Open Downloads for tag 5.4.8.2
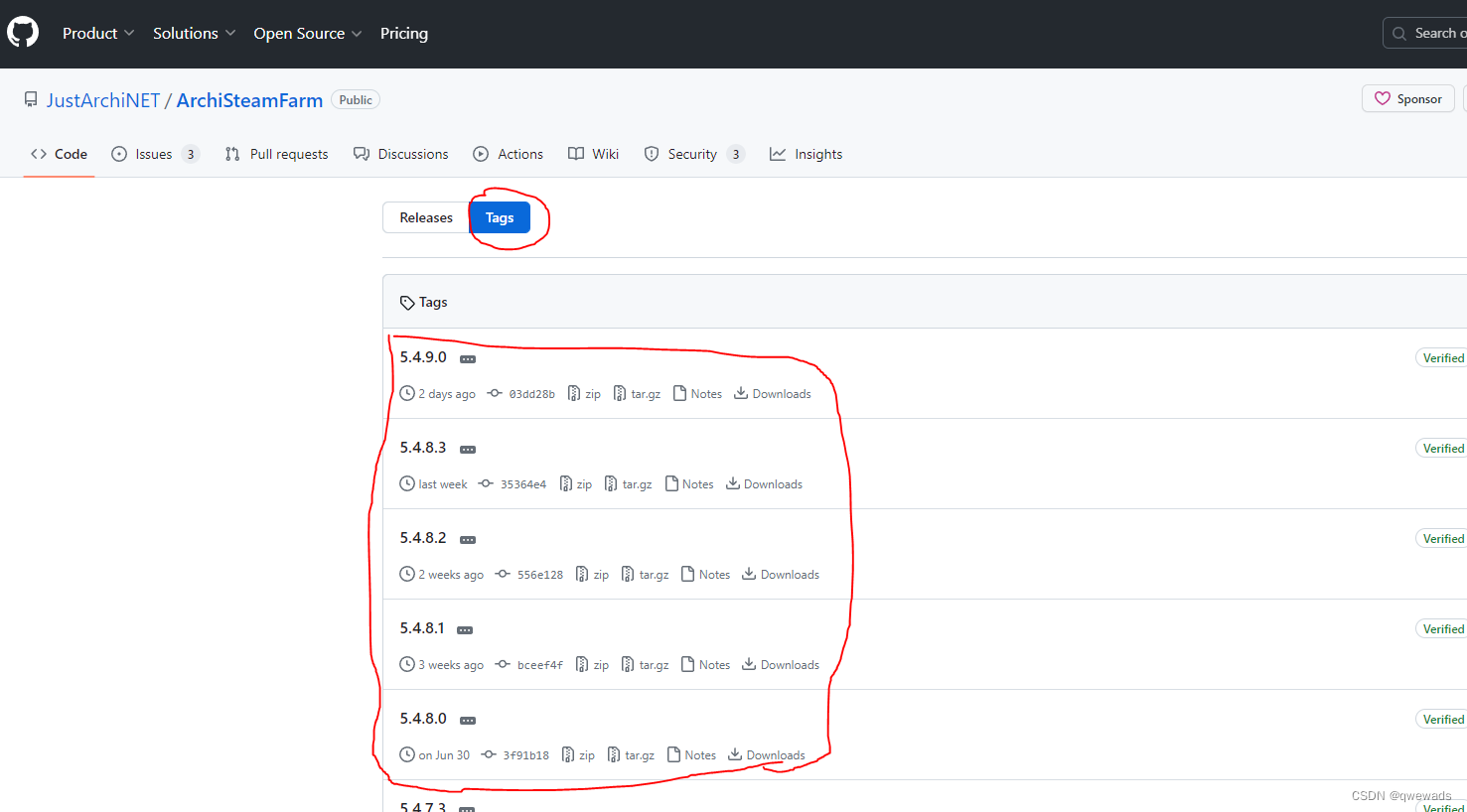Image resolution: width=1467 pixels, height=812 pixels. tap(781, 575)
